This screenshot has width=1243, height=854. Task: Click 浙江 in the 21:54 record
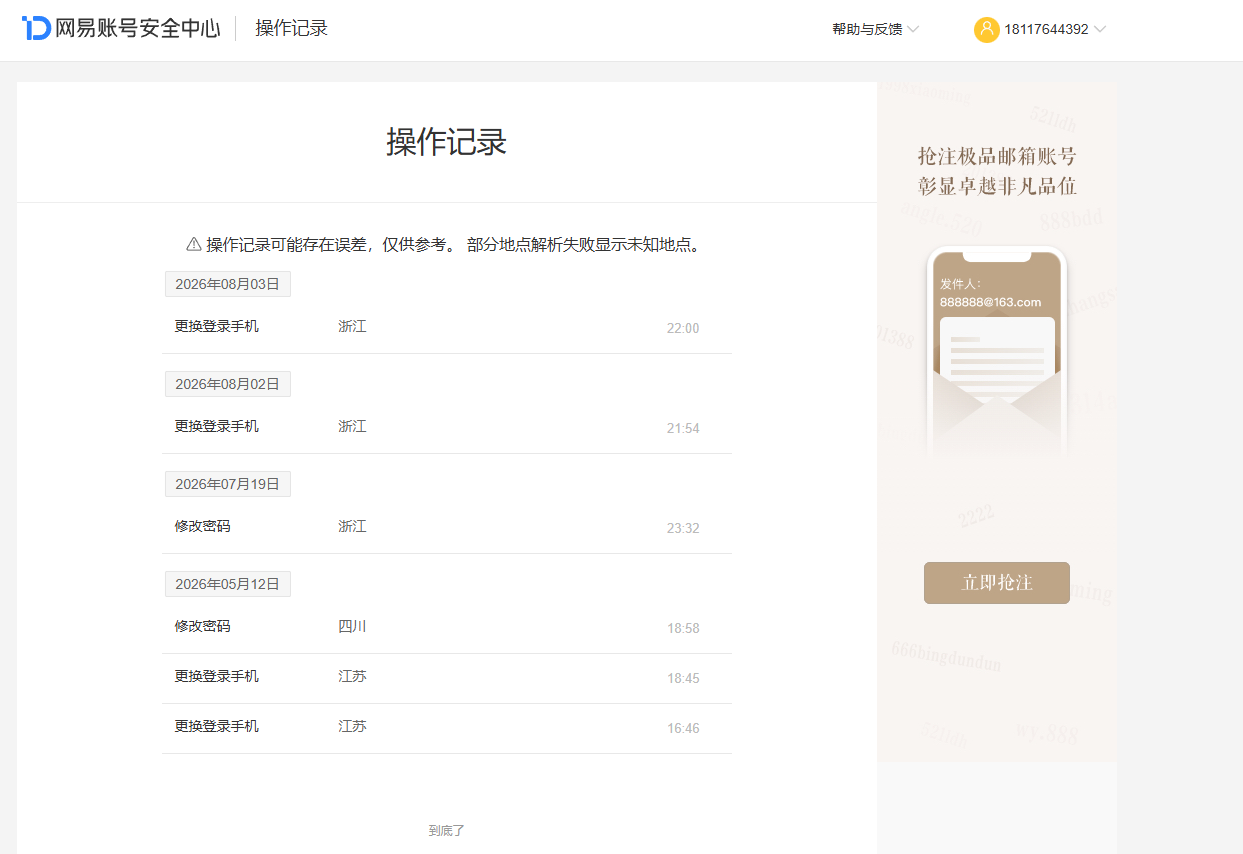[353, 426]
